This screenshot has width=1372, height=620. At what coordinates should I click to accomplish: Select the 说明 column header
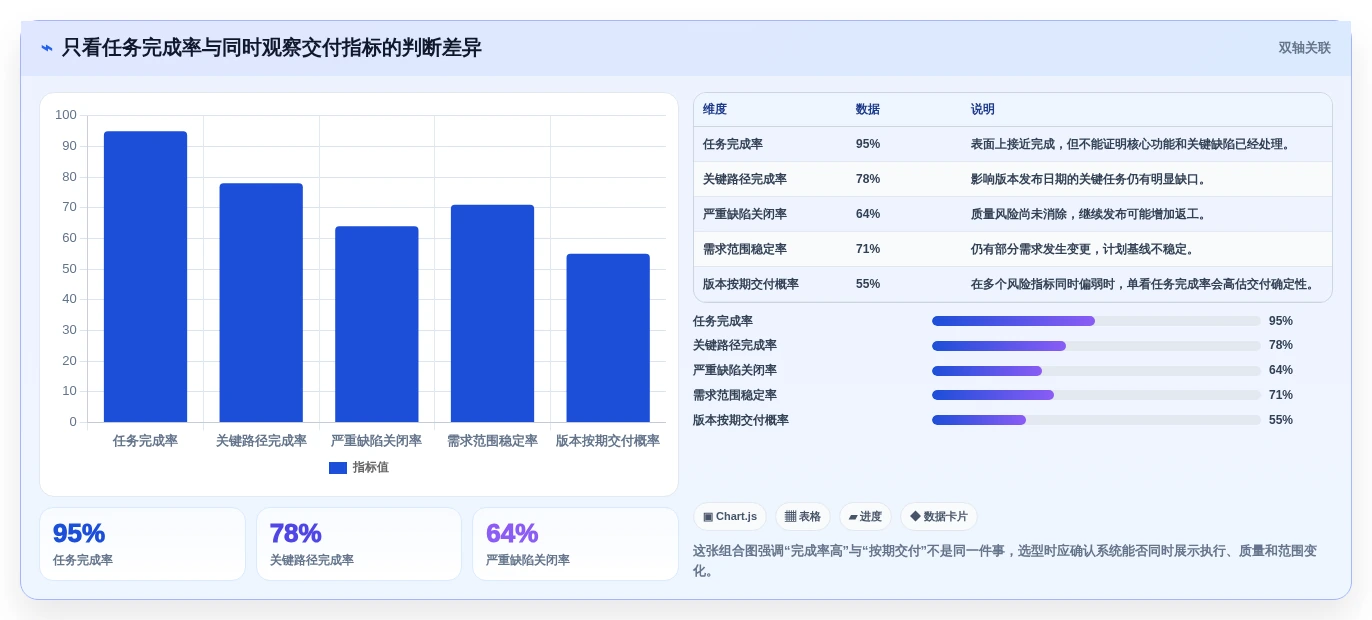[983, 110]
